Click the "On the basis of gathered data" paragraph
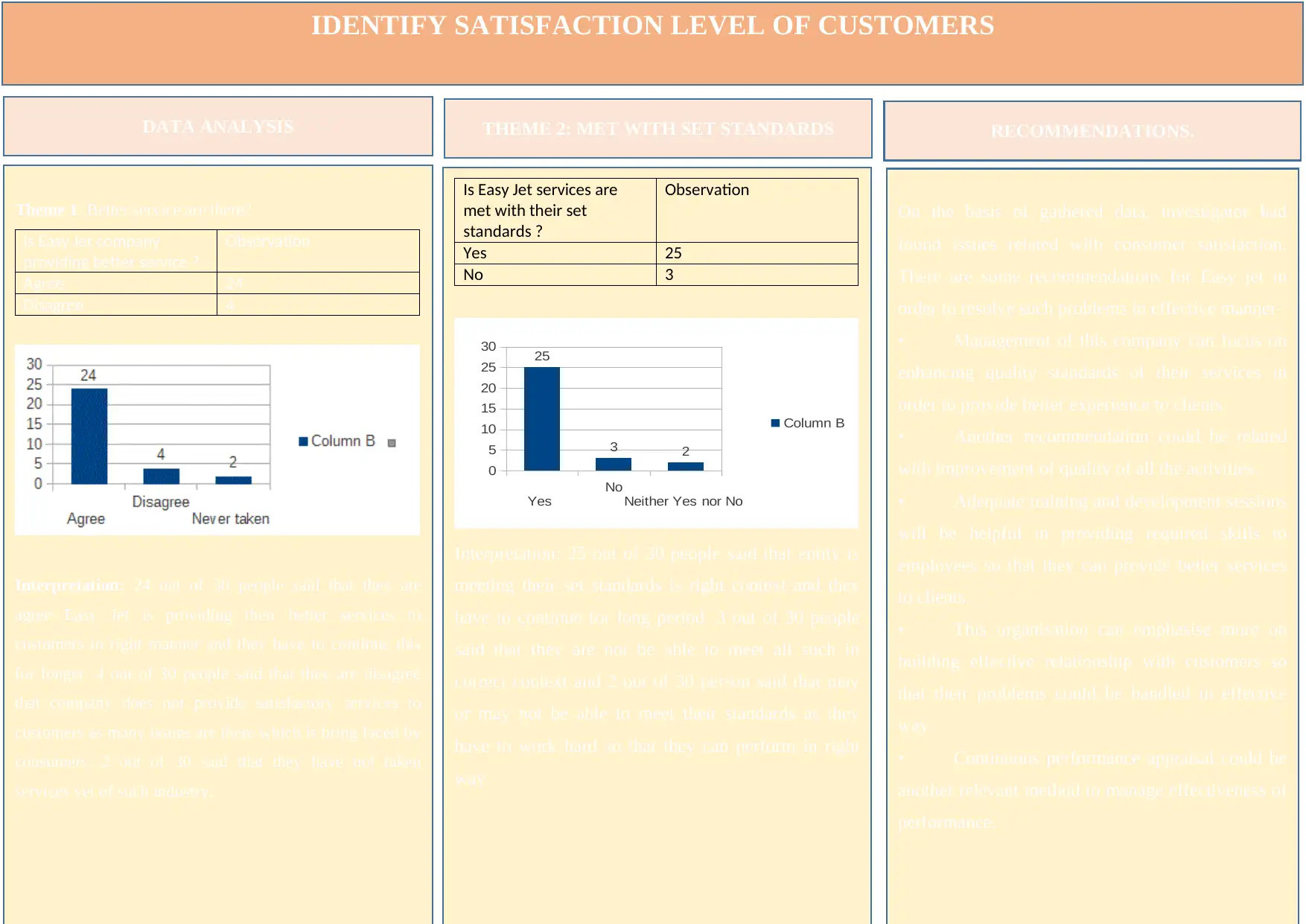 point(1092,260)
